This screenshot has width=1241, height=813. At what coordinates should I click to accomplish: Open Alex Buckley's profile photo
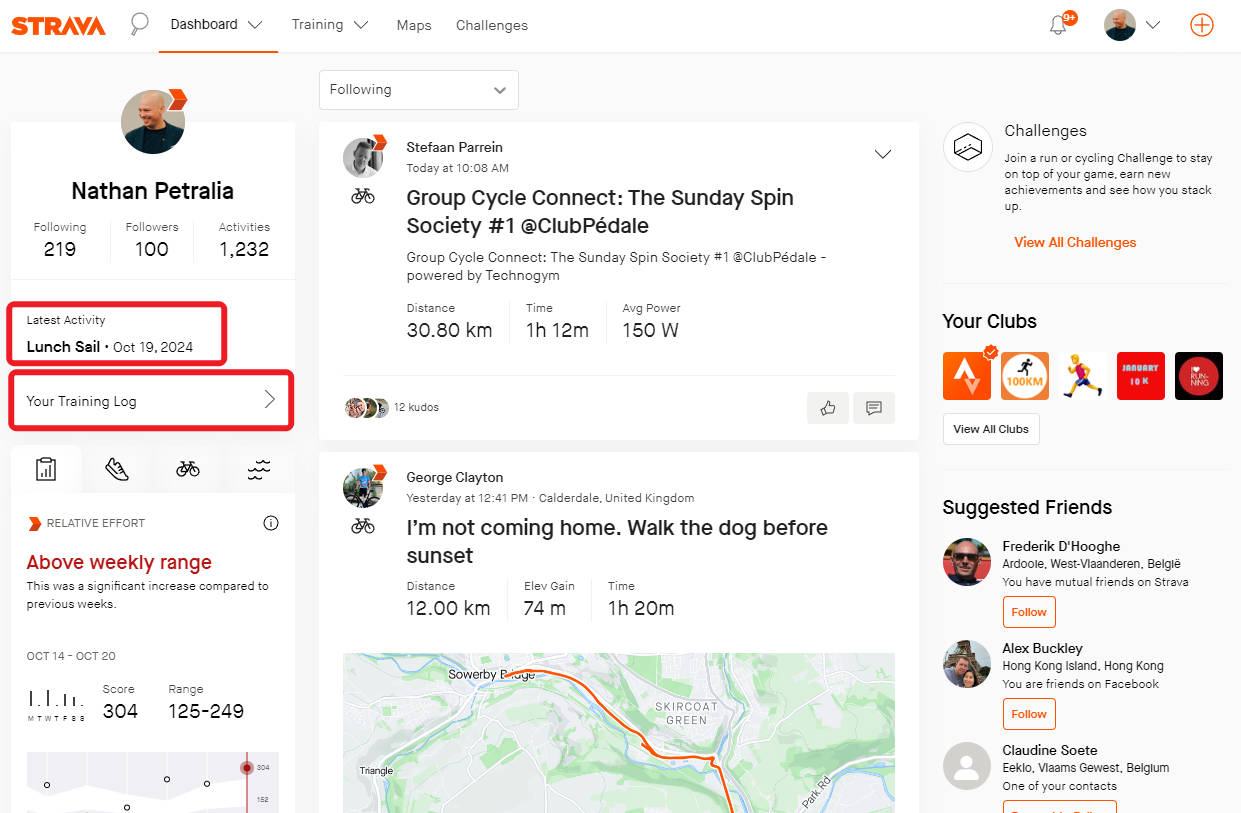(967, 664)
